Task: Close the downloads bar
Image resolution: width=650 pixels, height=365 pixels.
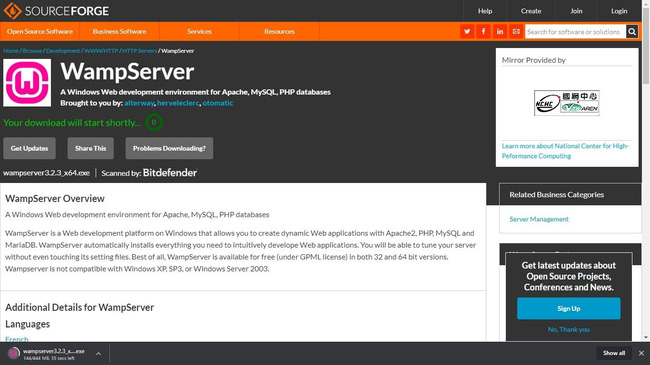Action: [x=641, y=353]
